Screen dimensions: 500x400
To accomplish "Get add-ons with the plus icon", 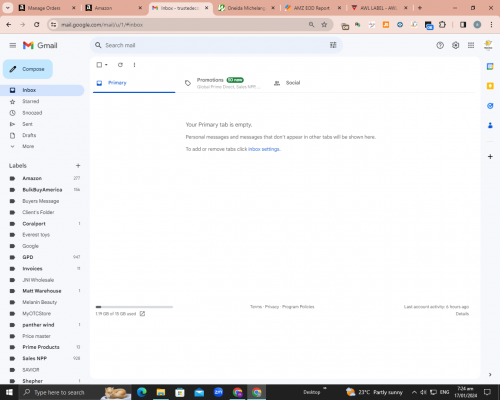I will tap(490, 156).
